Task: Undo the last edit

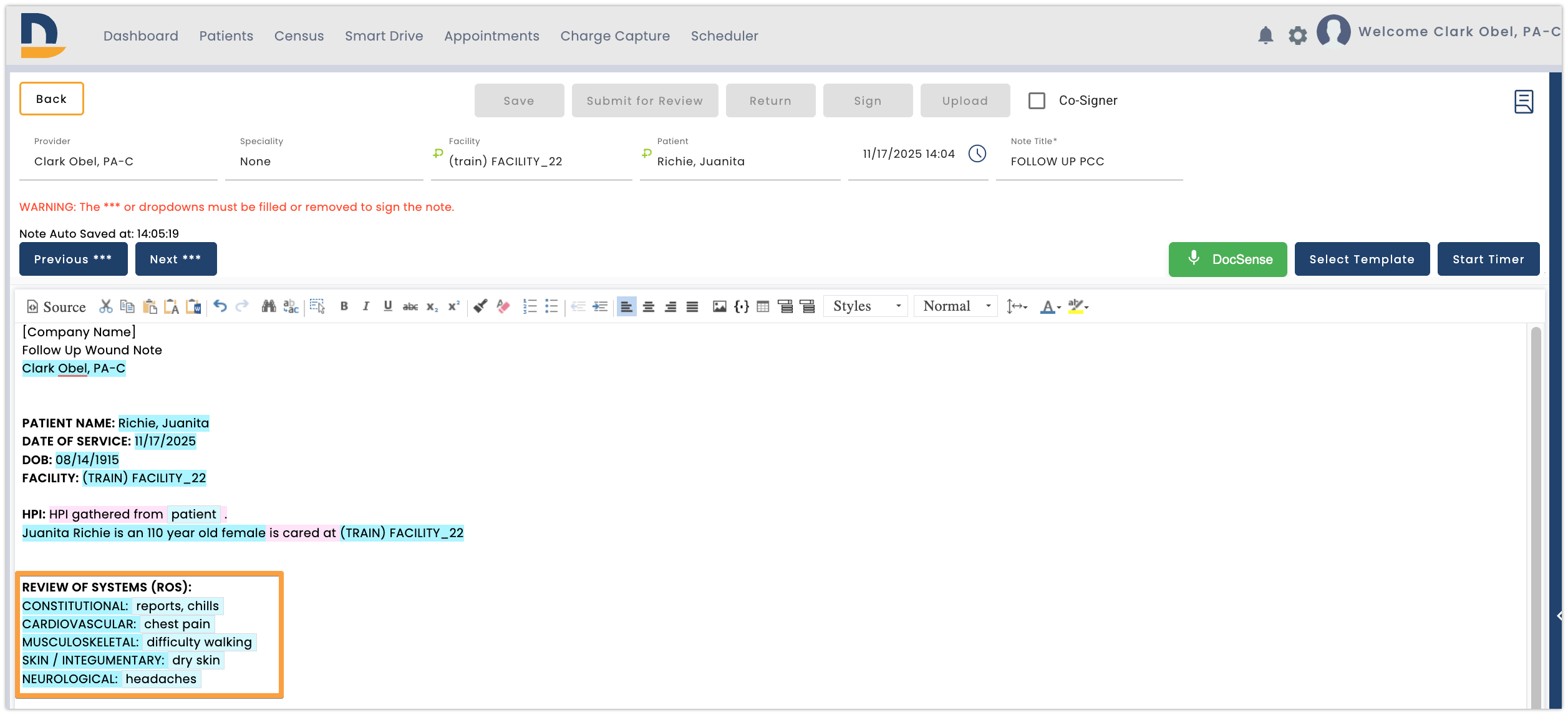Action: click(220, 306)
